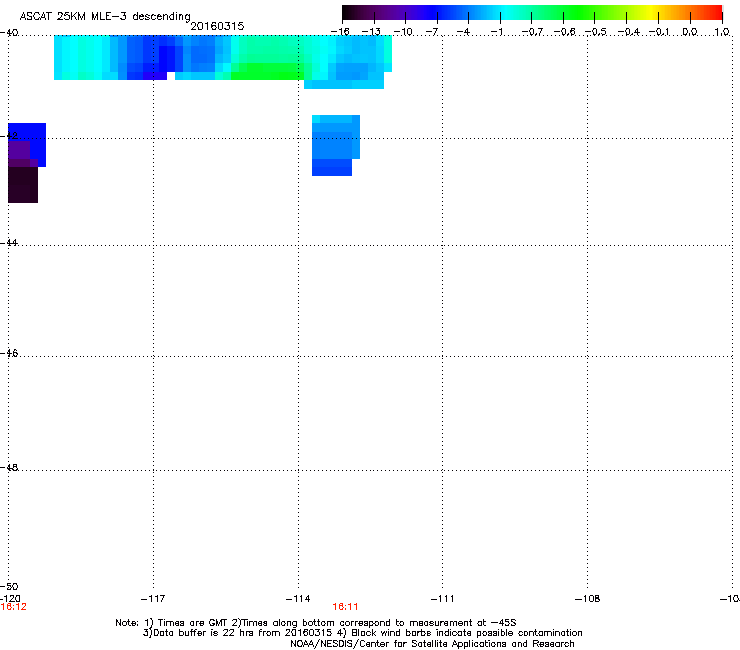Click the -117 longitude axis label

[x=153, y=599]
